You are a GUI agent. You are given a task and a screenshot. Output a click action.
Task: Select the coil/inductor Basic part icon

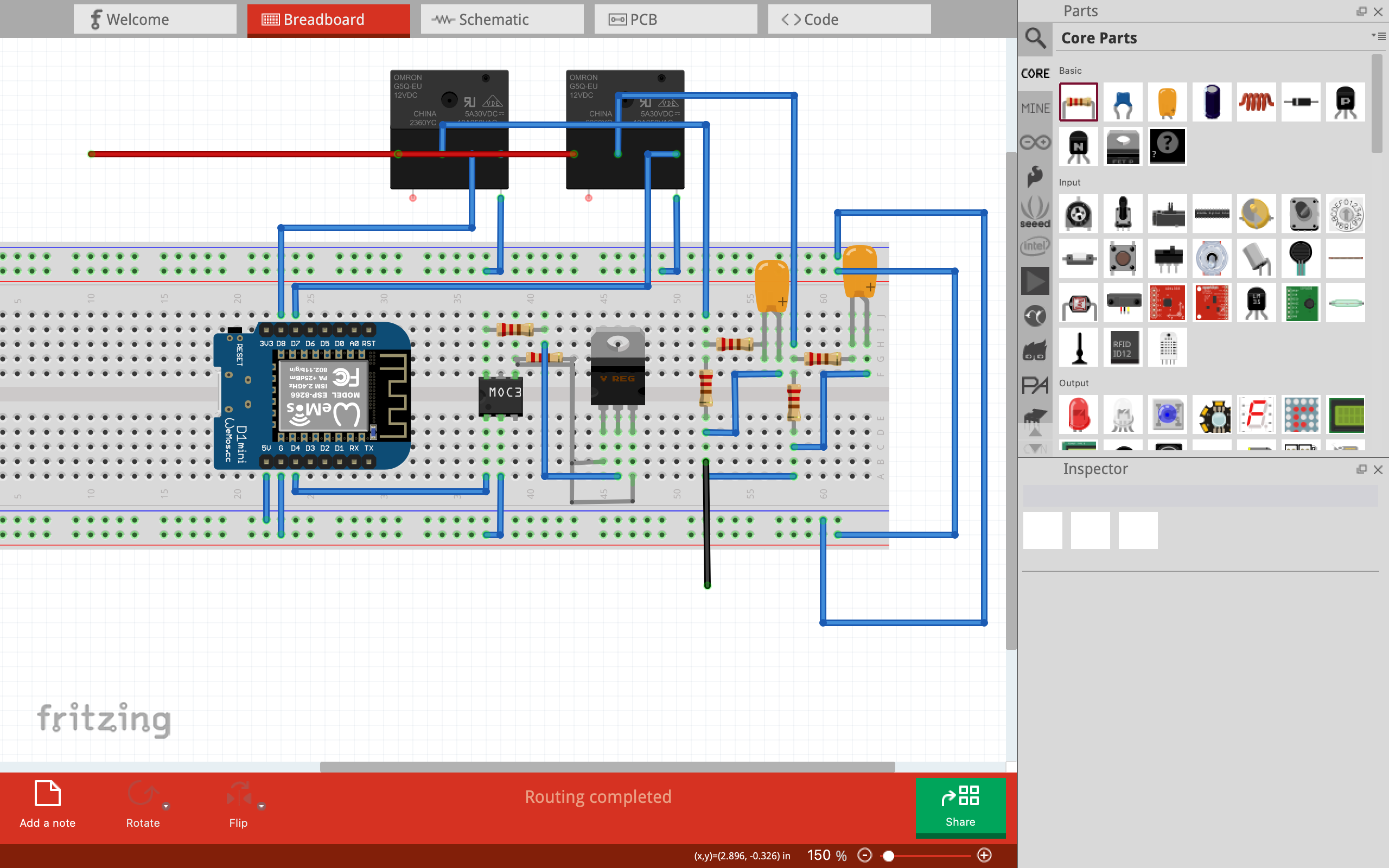coord(1253,100)
